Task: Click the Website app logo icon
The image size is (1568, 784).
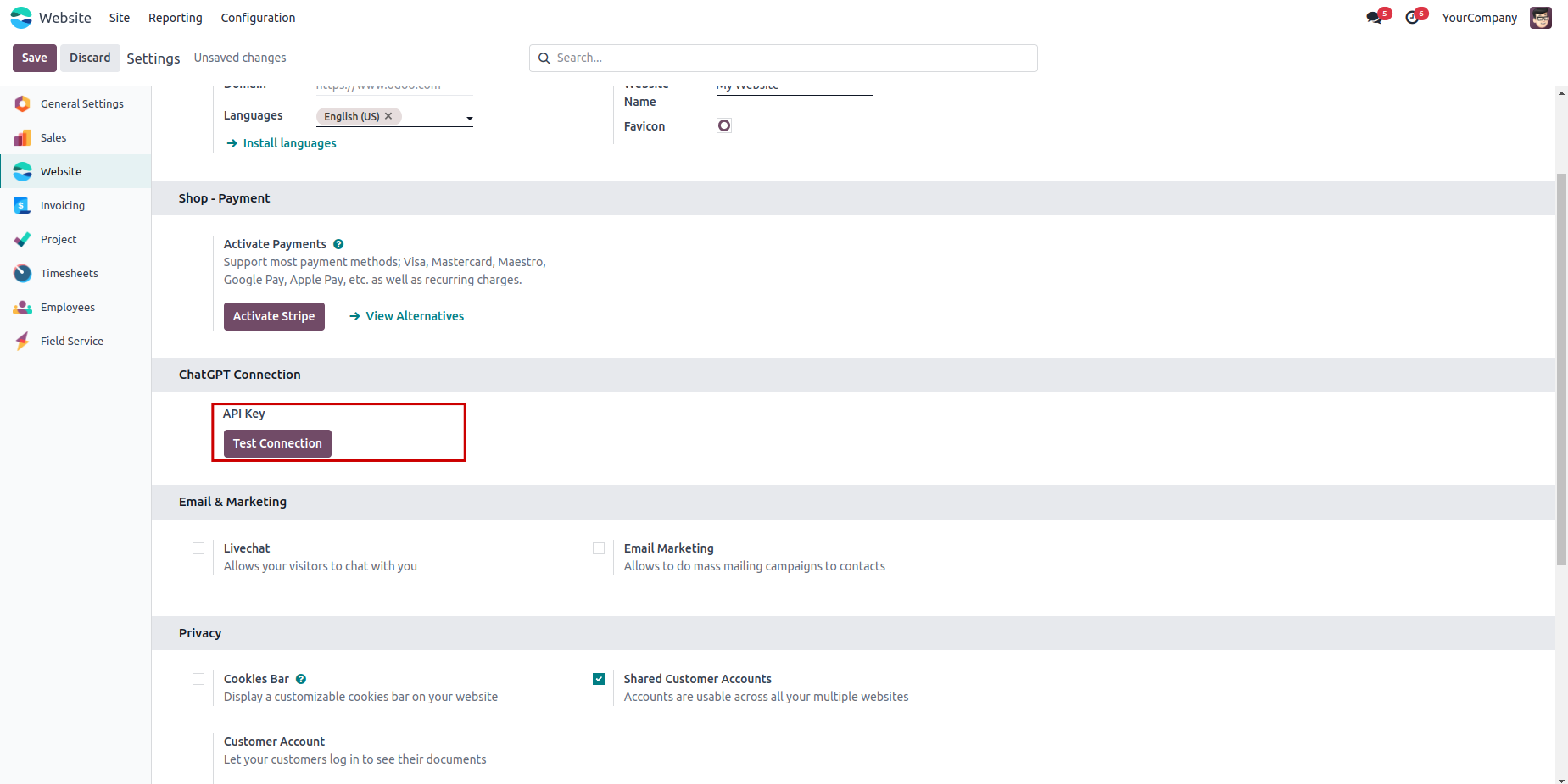Action: pos(21,18)
